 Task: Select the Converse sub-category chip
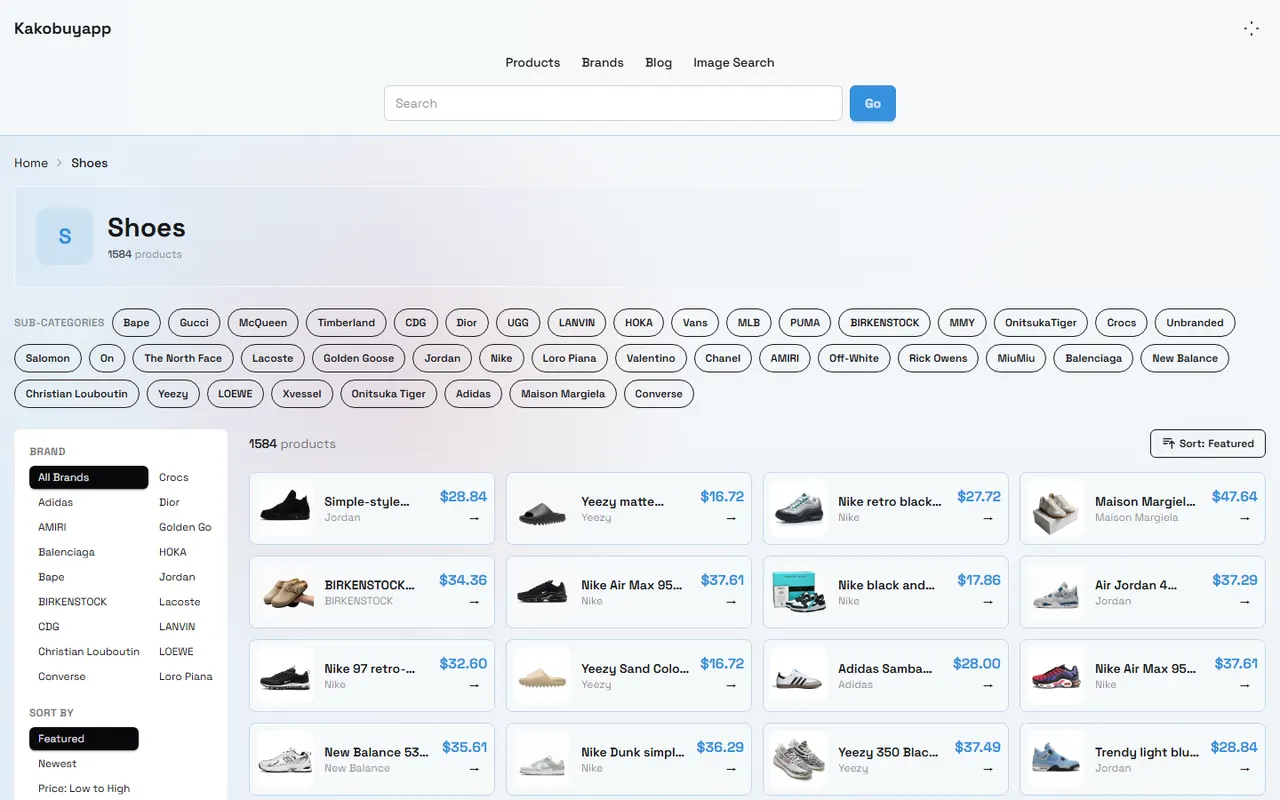point(659,394)
